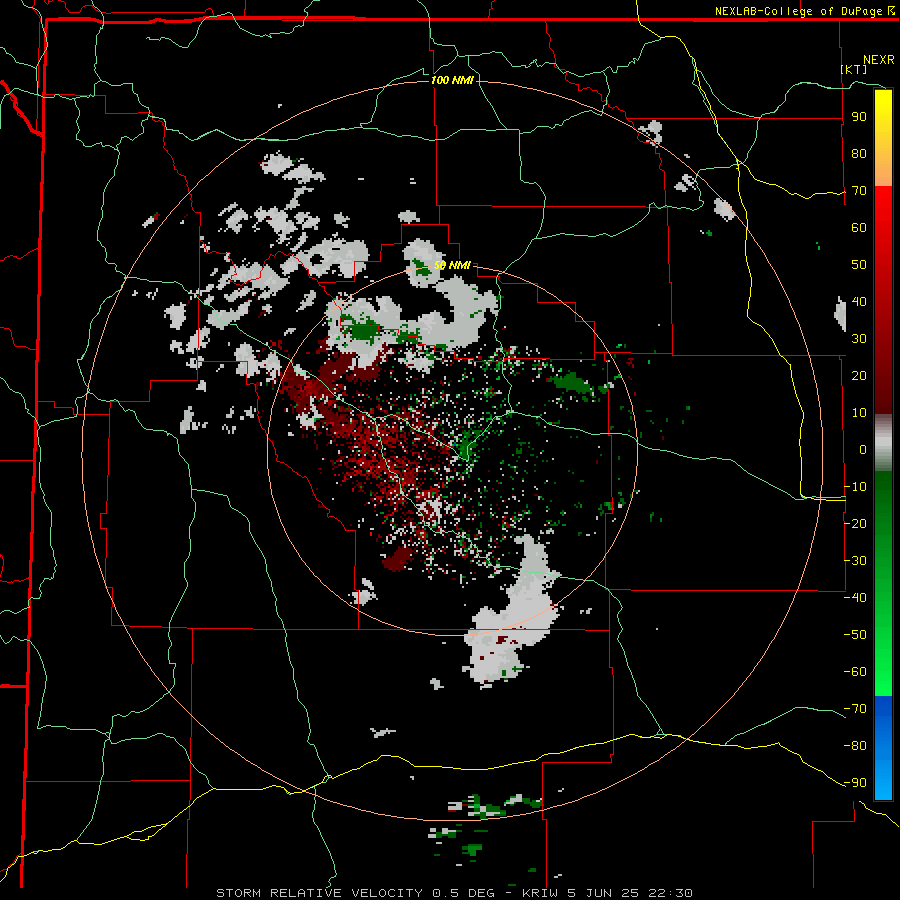The image size is (900, 900).
Task: Click the STORM RELATIVE VELOCITY caption at the bottom
Action: click(454, 893)
